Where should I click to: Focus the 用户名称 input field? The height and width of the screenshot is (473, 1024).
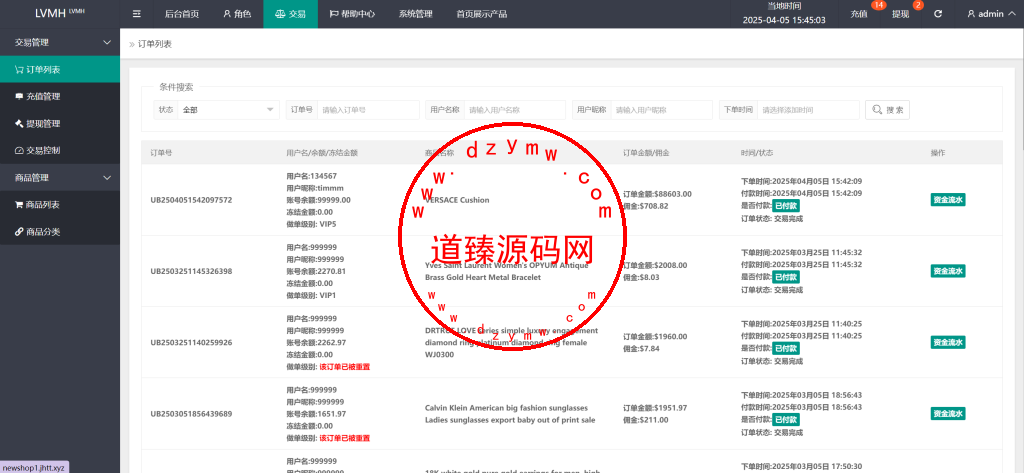coord(515,110)
